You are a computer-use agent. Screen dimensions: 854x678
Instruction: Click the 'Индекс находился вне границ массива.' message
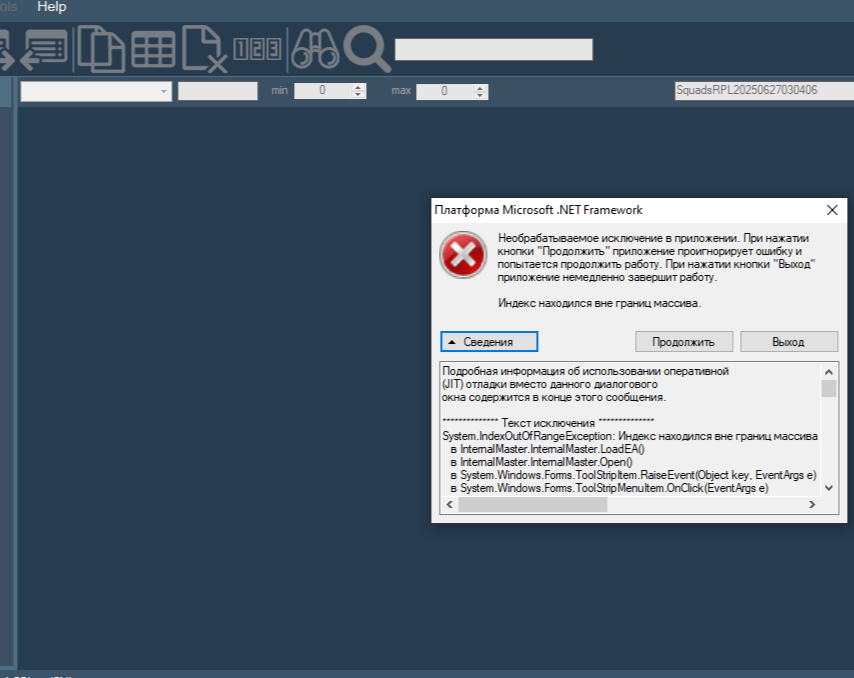tap(599, 303)
